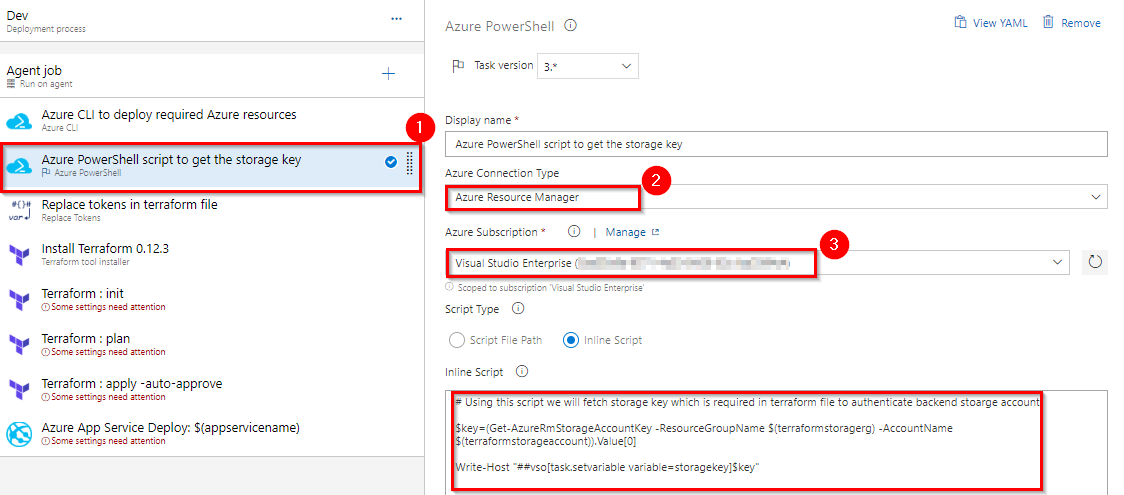
Task: Select the Azure App Service Deploy task
Action: tap(211, 434)
